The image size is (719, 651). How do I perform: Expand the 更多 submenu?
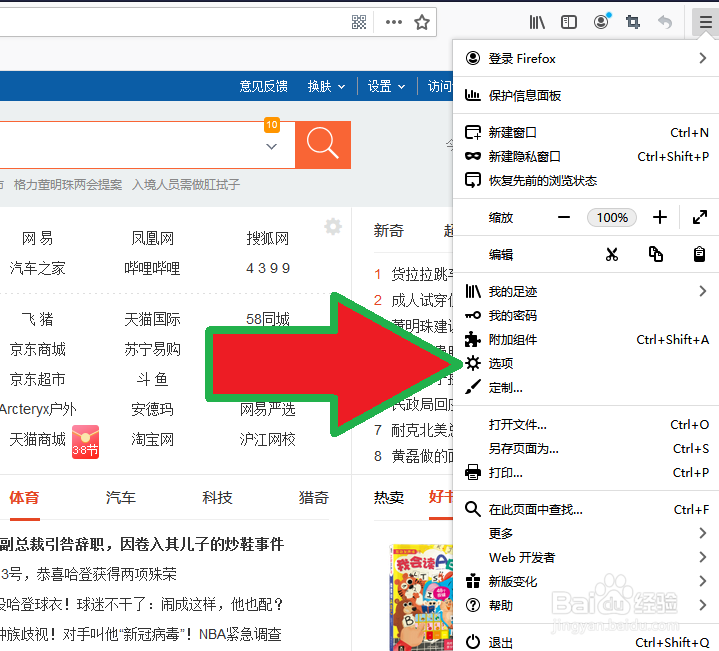pos(586,533)
